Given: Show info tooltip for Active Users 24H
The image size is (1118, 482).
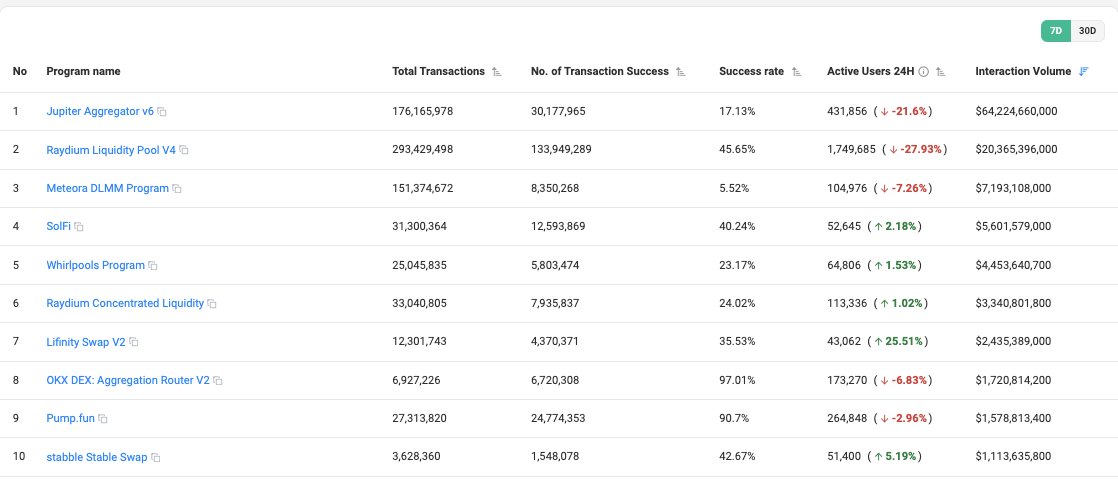Looking at the screenshot, I should coord(923,72).
